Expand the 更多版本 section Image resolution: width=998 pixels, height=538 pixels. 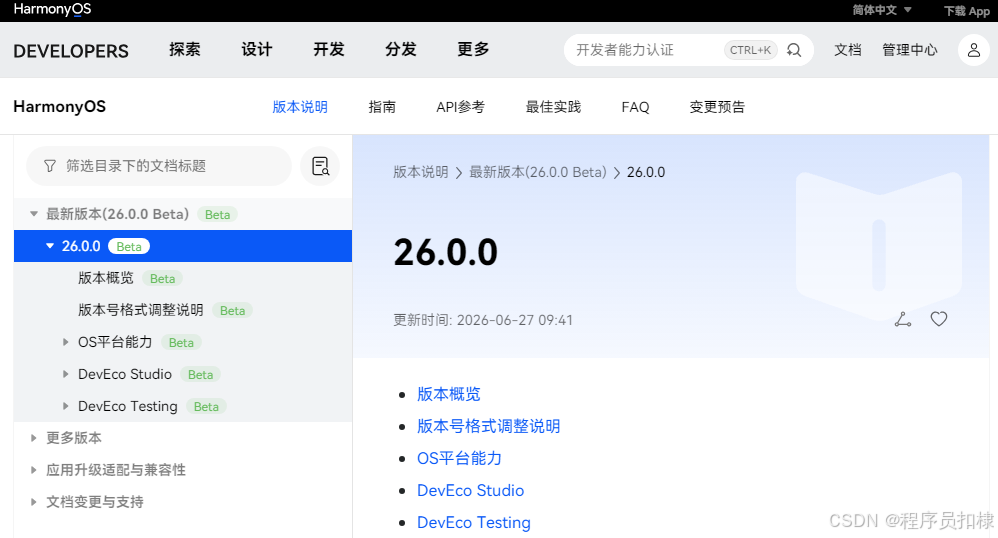pyautogui.click(x=33, y=438)
